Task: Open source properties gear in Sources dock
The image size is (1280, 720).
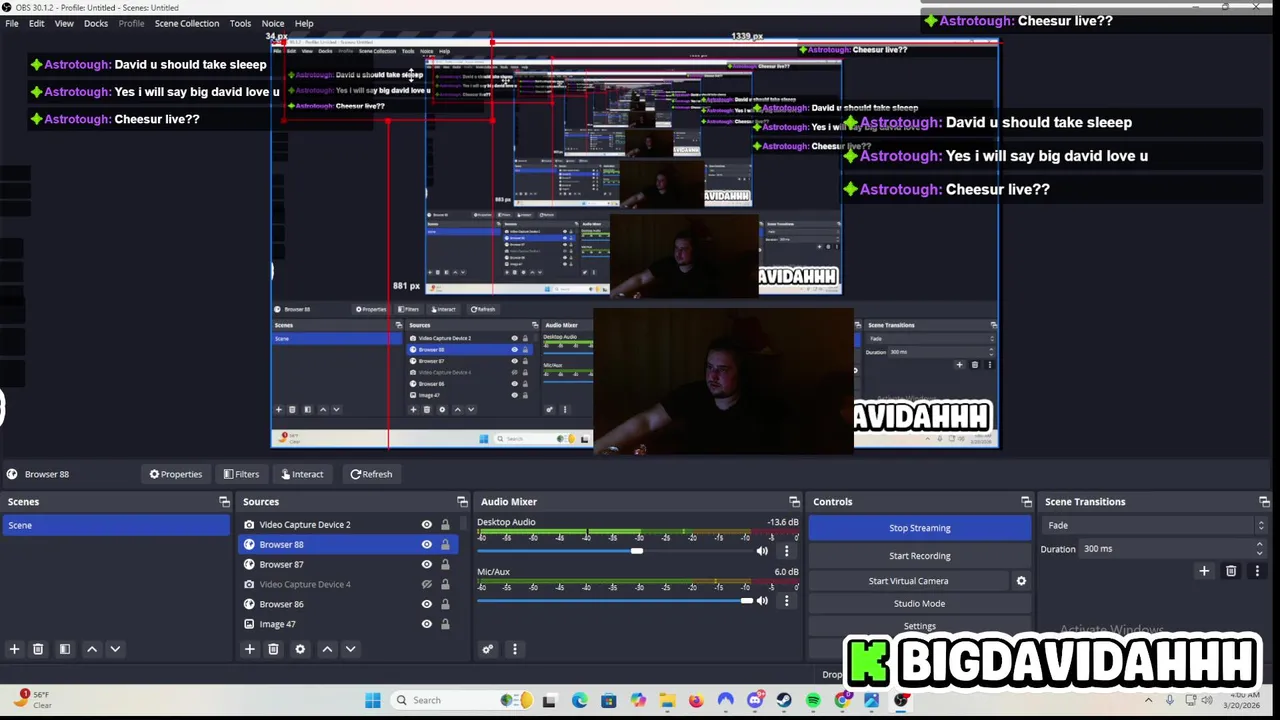Action: click(x=300, y=649)
